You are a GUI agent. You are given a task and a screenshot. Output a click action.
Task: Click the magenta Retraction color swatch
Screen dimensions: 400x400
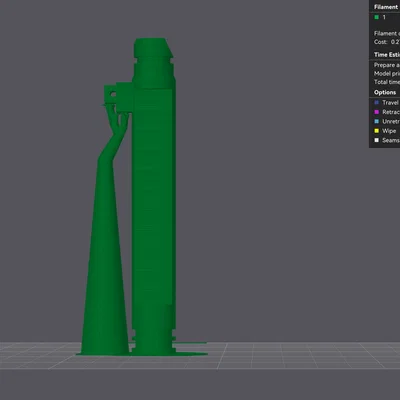[377, 112]
